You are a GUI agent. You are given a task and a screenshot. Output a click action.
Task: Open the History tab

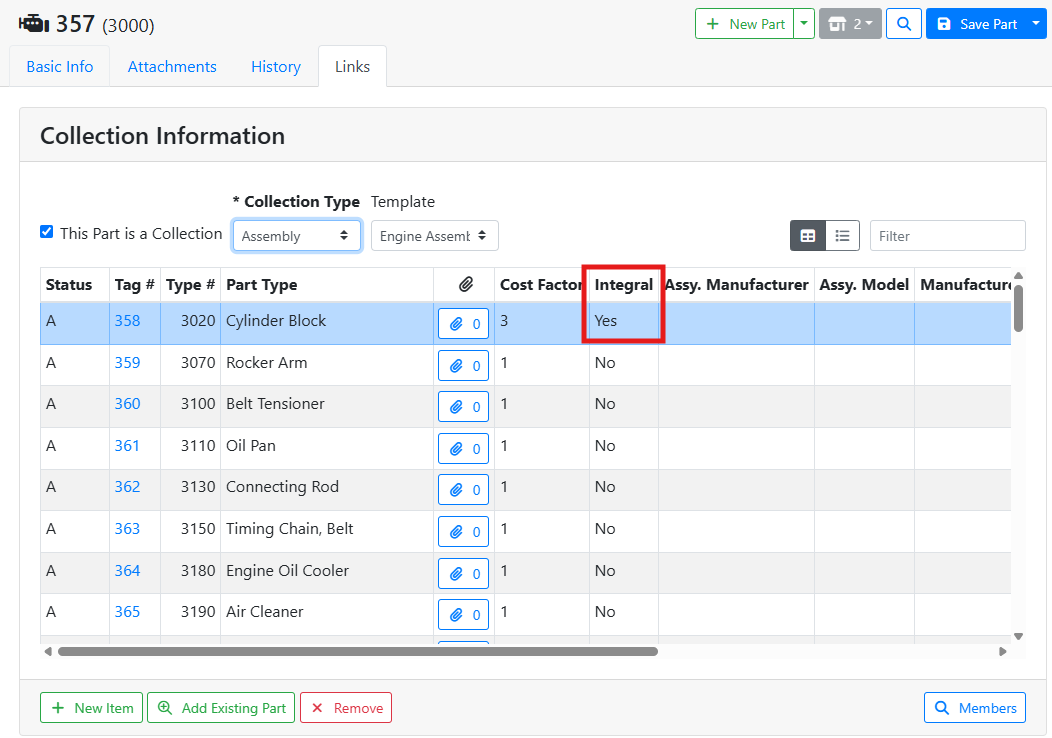pos(276,67)
